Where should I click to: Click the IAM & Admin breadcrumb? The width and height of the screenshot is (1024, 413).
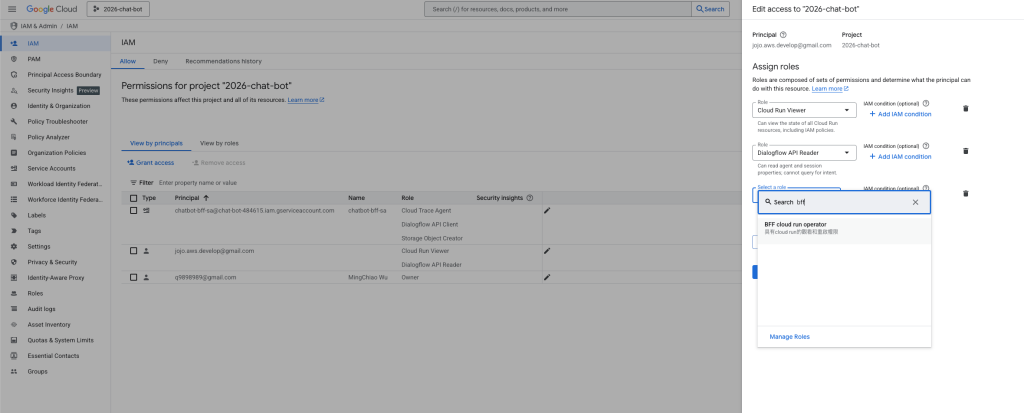(x=37, y=26)
